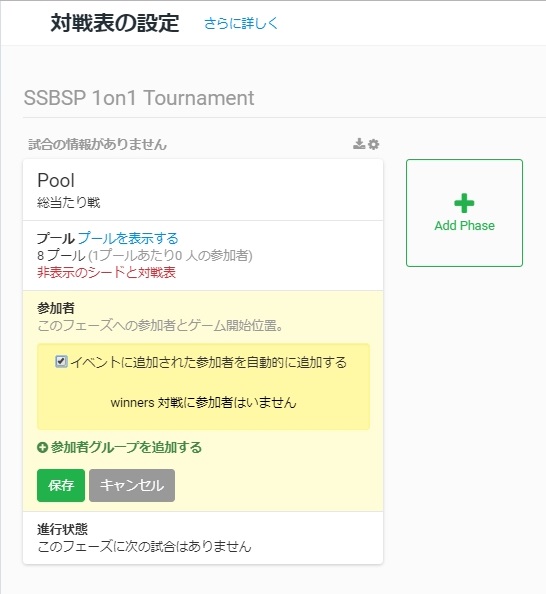The image size is (546, 594).
Task: Click the plus circle icon beside 参加者グループを追加する
Action: point(42,447)
